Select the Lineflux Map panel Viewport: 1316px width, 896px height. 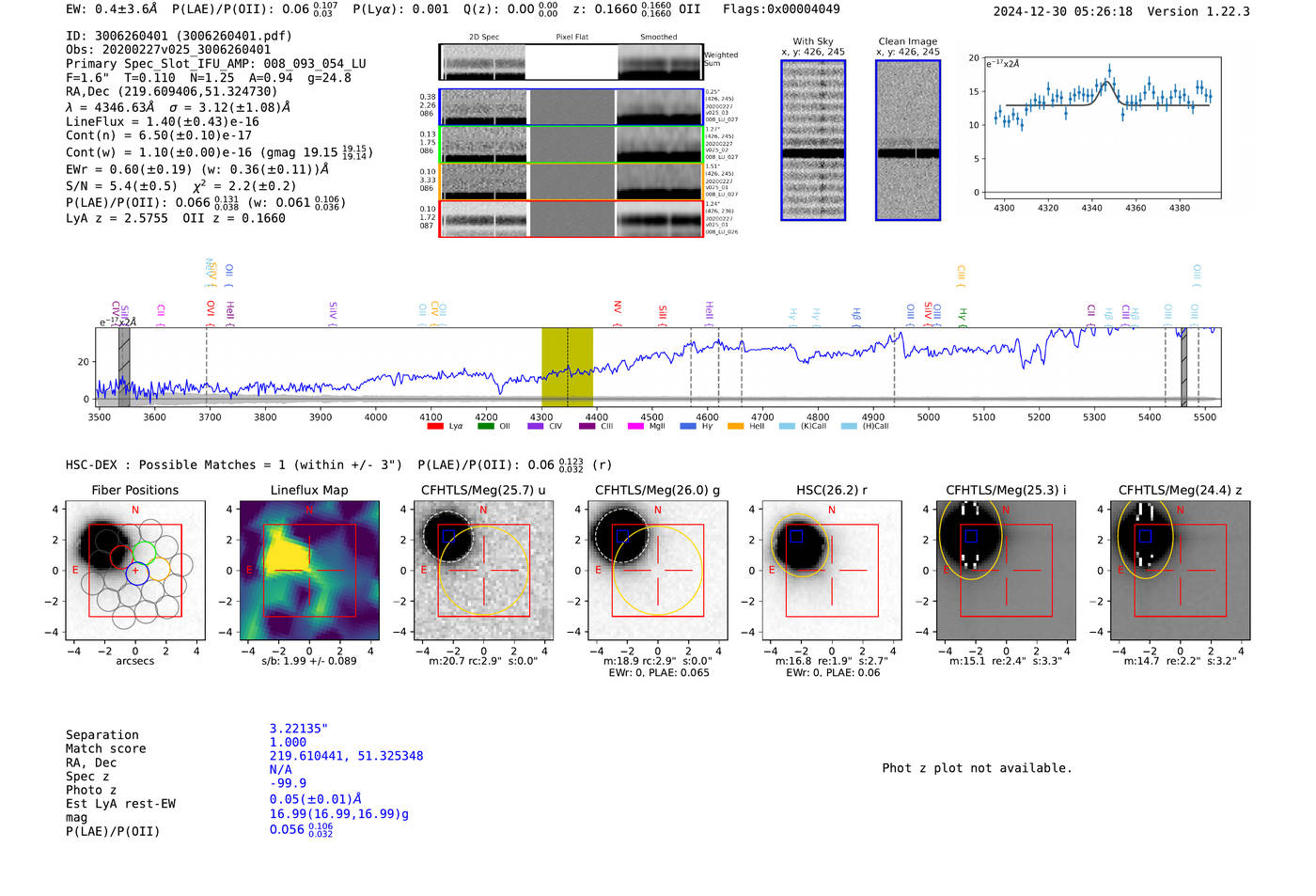[x=309, y=570]
